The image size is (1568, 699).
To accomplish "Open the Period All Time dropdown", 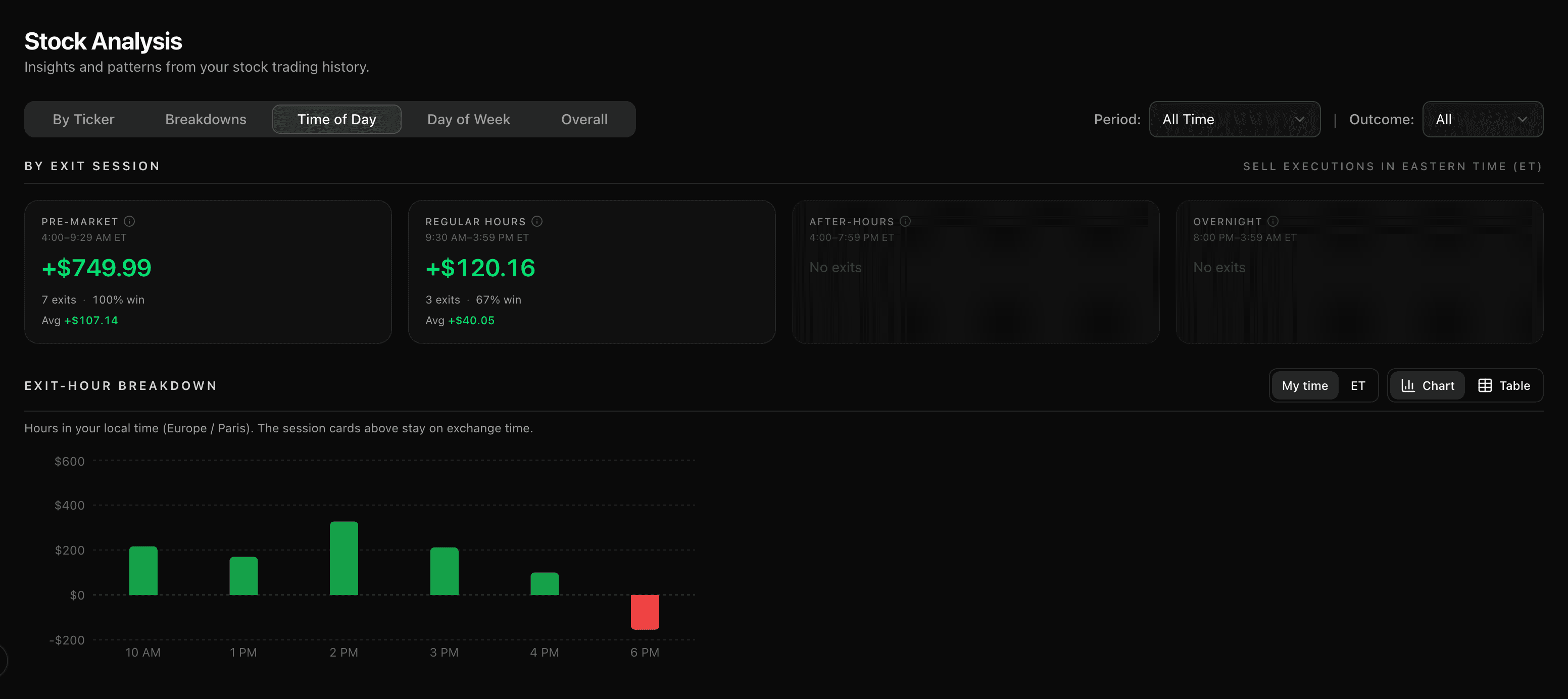I will coord(1235,119).
